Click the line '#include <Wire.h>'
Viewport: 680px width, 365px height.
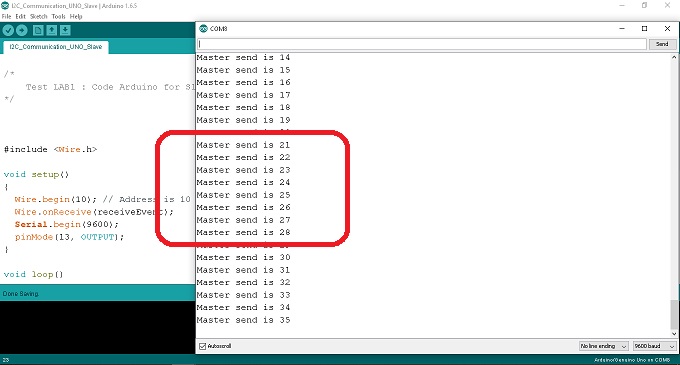click(x=50, y=149)
